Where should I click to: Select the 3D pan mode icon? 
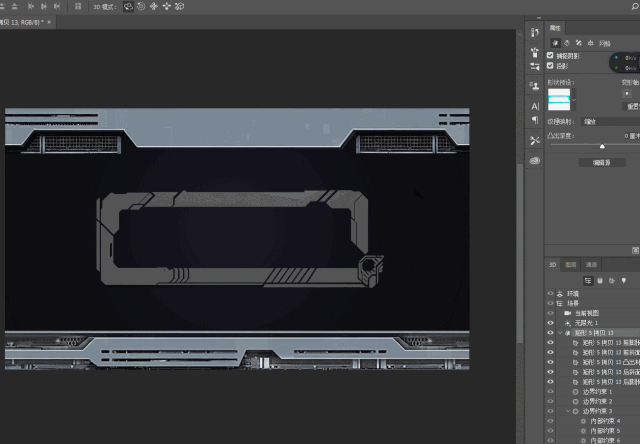(x=153, y=6)
